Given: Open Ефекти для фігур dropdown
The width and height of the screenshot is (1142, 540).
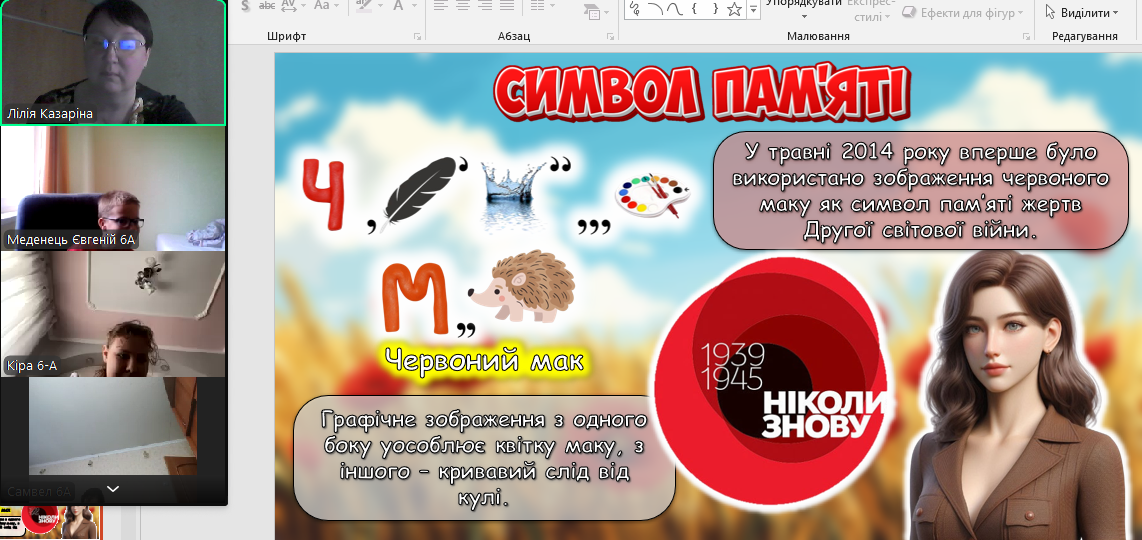Looking at the screenshot, I should tap(964, 12).
